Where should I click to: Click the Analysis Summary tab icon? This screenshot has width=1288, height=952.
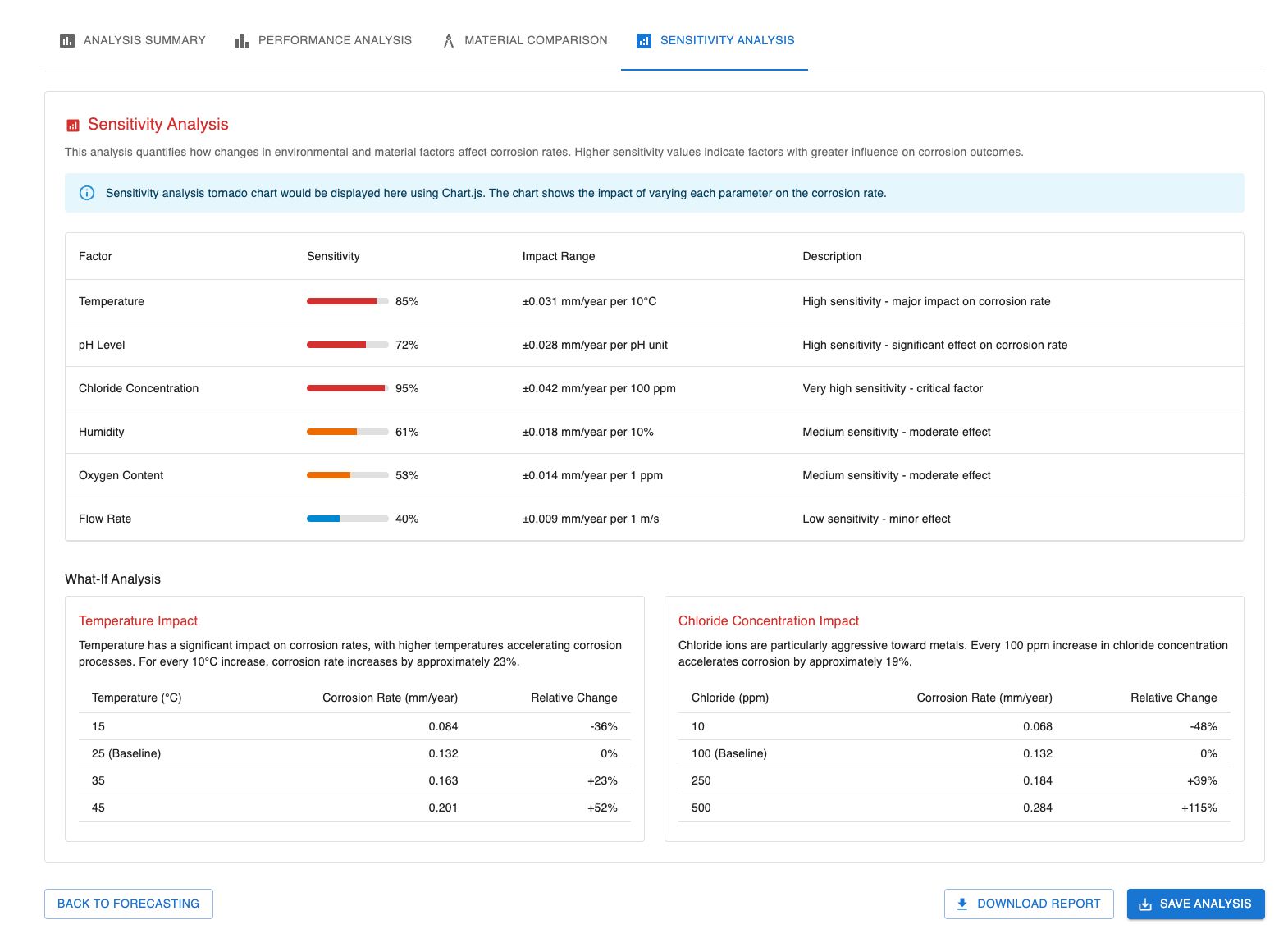point(67,41)
